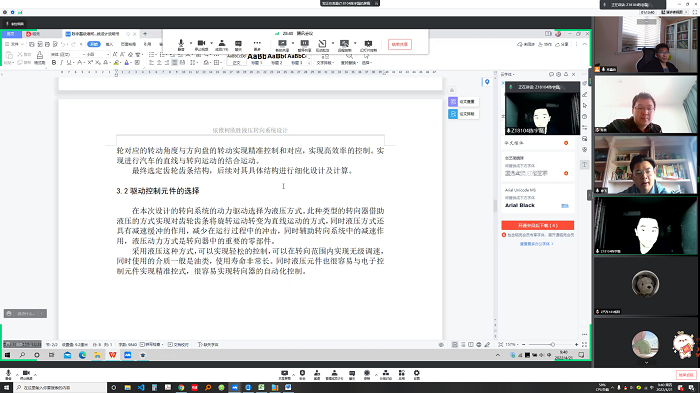
Task: Open the References ribbon tab
Action: (147, 44)
